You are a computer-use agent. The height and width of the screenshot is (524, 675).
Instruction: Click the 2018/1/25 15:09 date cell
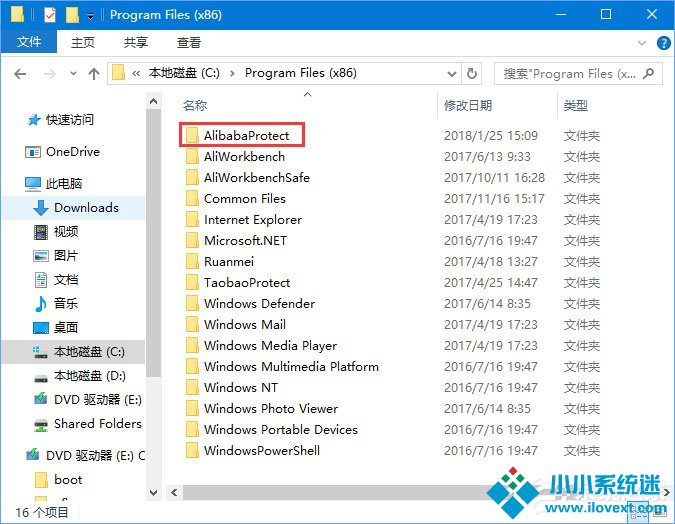pyautogui.click(x=491, y=136)
